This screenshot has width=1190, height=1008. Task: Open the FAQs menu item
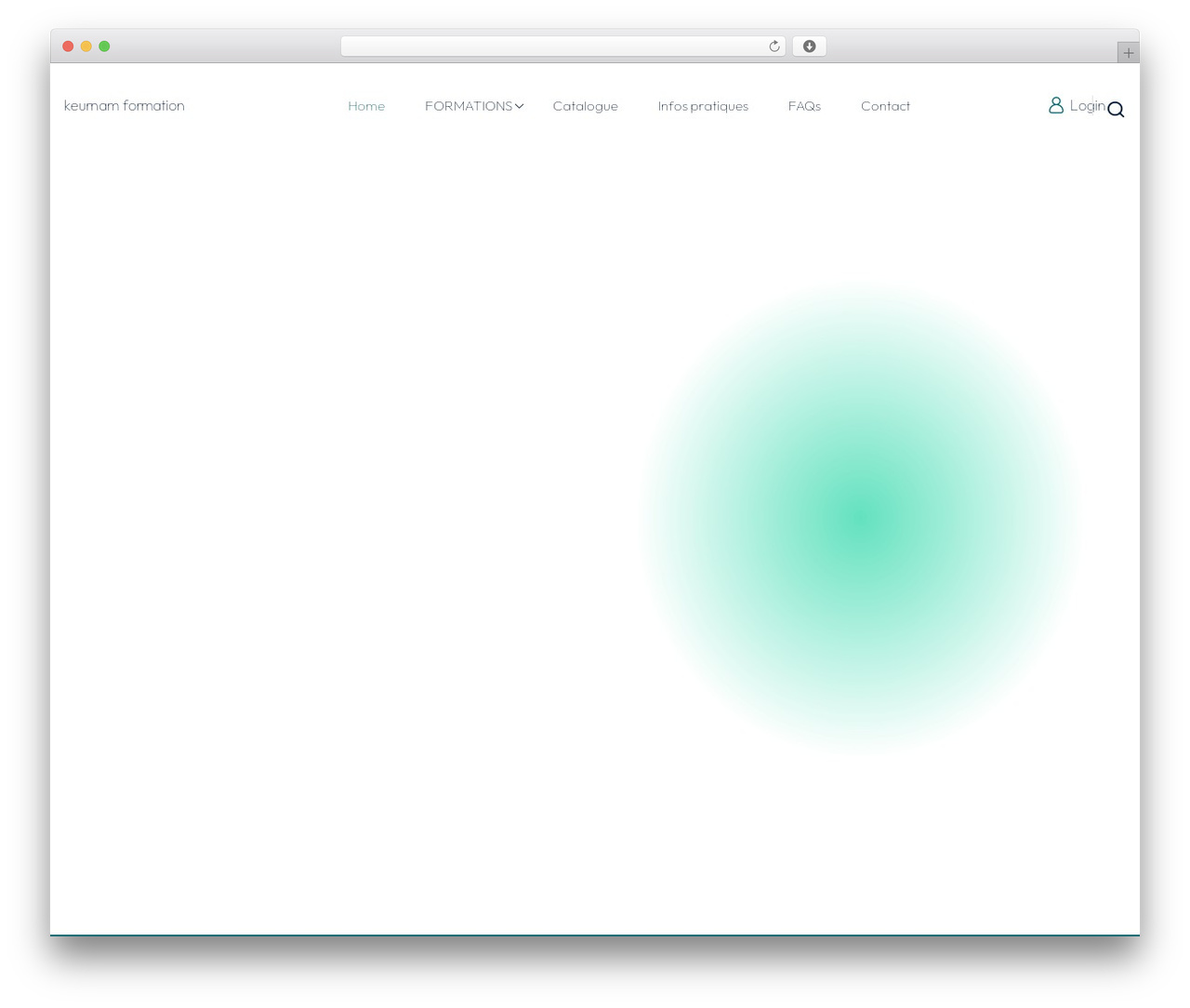pyautogui.click(x=804, y=106)
